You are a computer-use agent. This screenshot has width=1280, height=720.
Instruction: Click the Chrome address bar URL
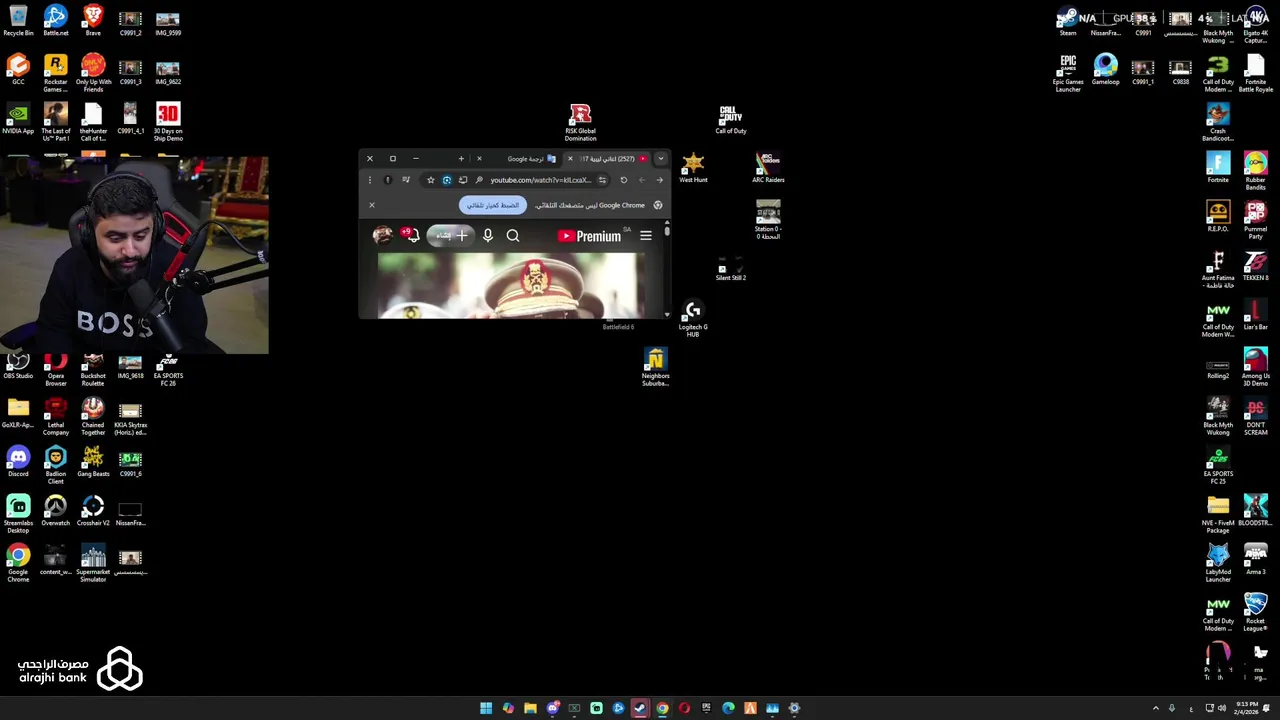tap(541, 180)
